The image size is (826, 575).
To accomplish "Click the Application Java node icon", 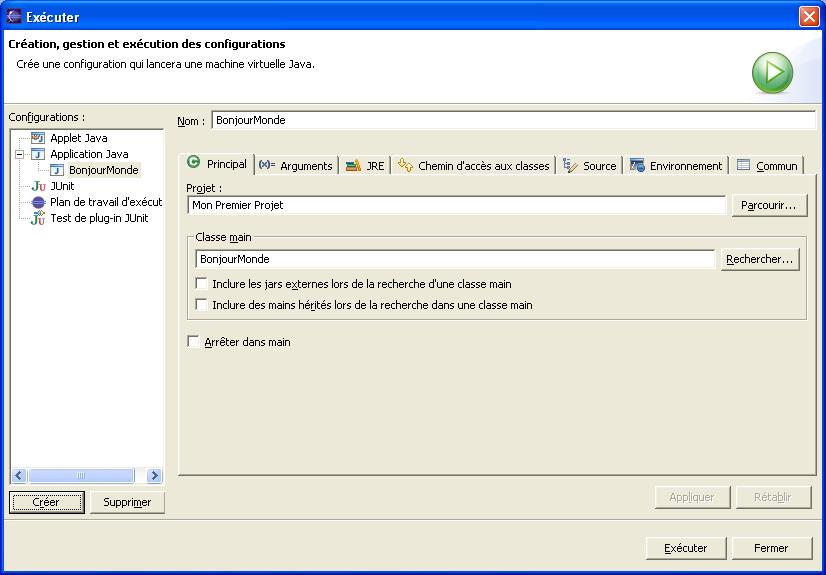I will tap(38, 154).
